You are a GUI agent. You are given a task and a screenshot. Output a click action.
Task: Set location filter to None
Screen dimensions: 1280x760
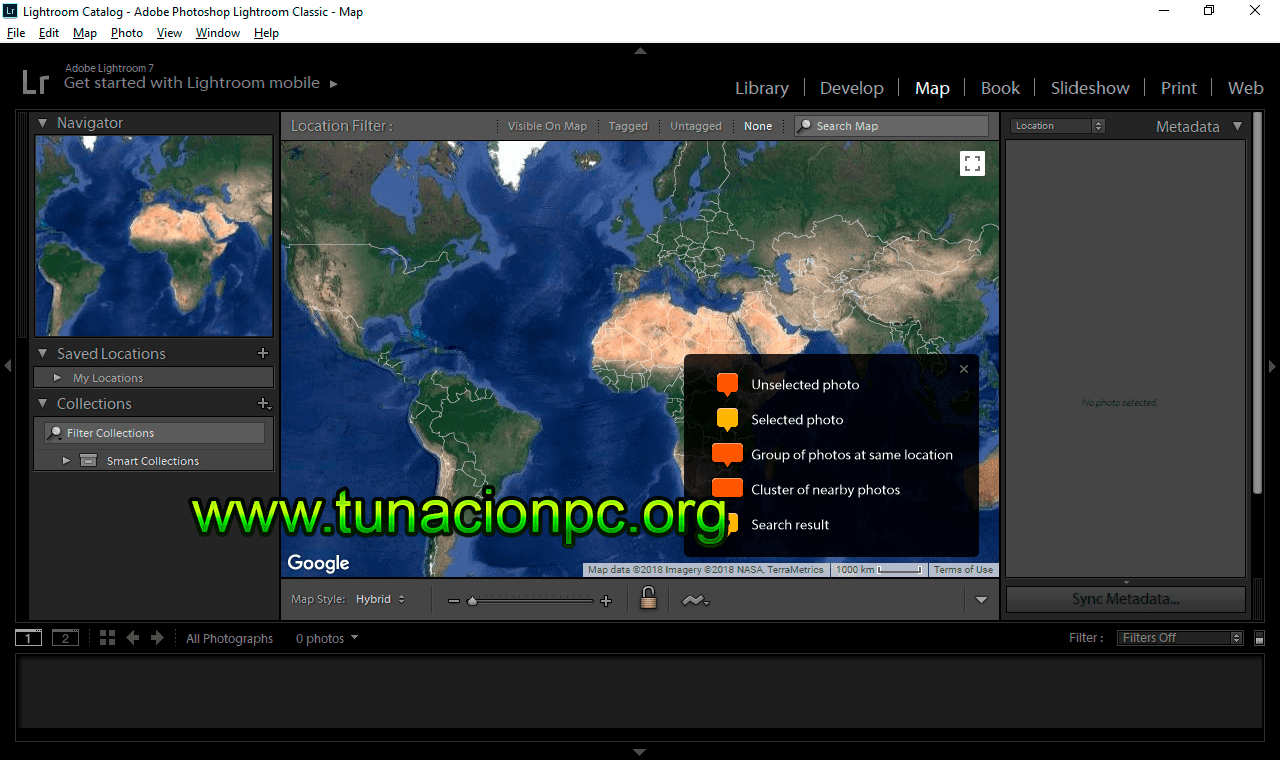pyautogui.click(x=758, y=126)
